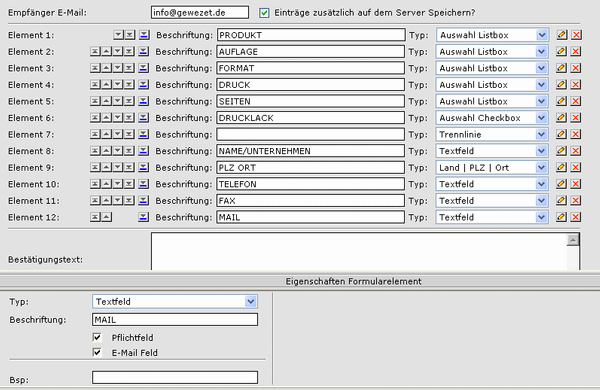Click the Bsp input field
The image size is (600, 390).
click(175, 377)
